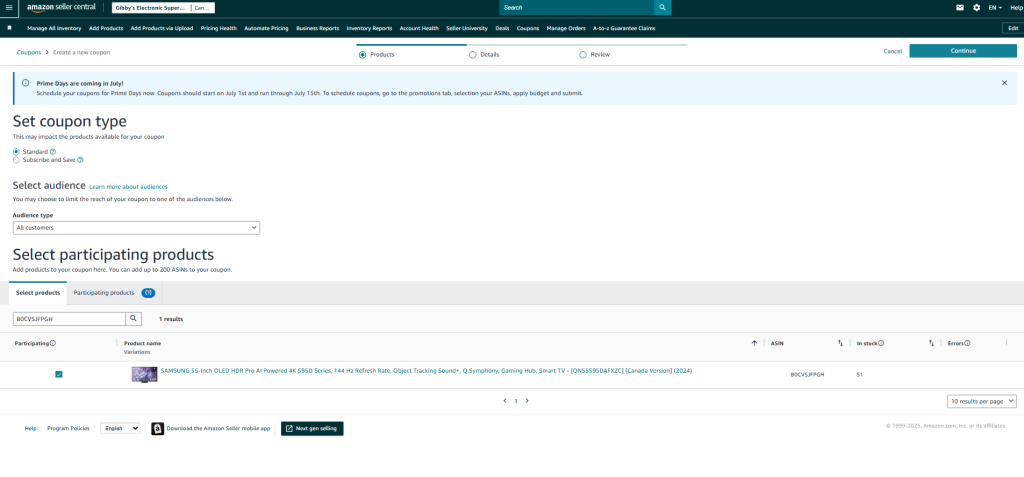Open the English language dropdown in footer
The image size is (1024, 477).
120,429
